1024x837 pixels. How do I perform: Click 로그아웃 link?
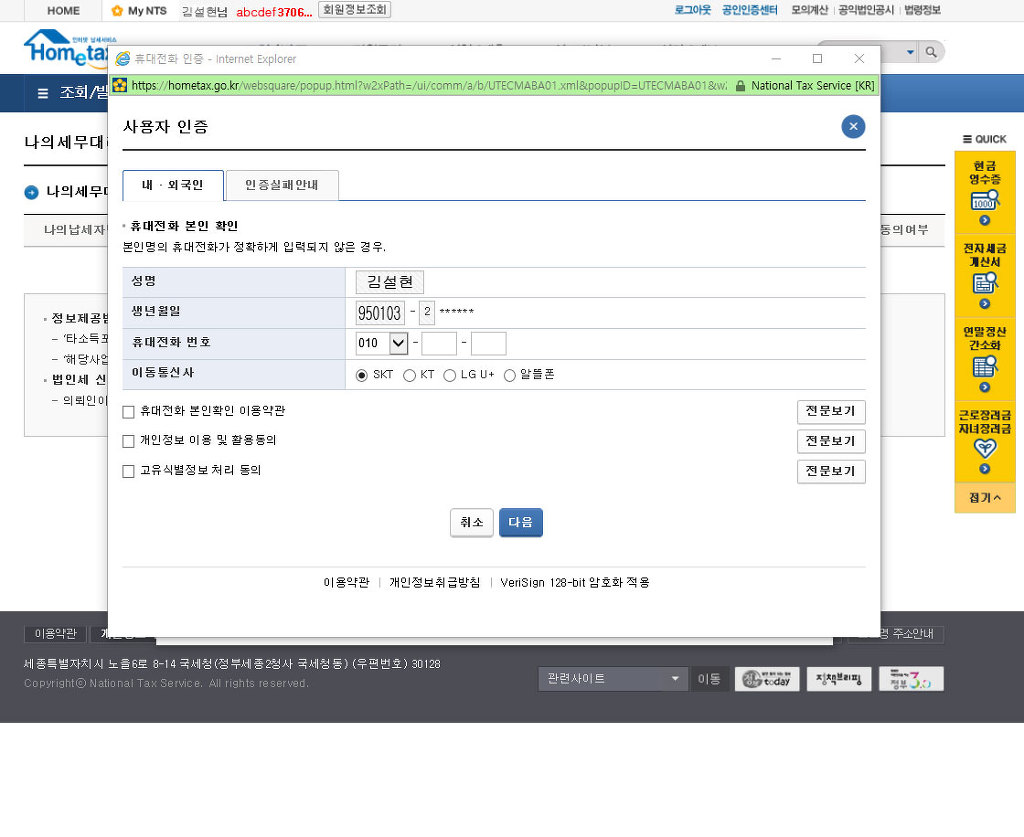click(692, 10)
